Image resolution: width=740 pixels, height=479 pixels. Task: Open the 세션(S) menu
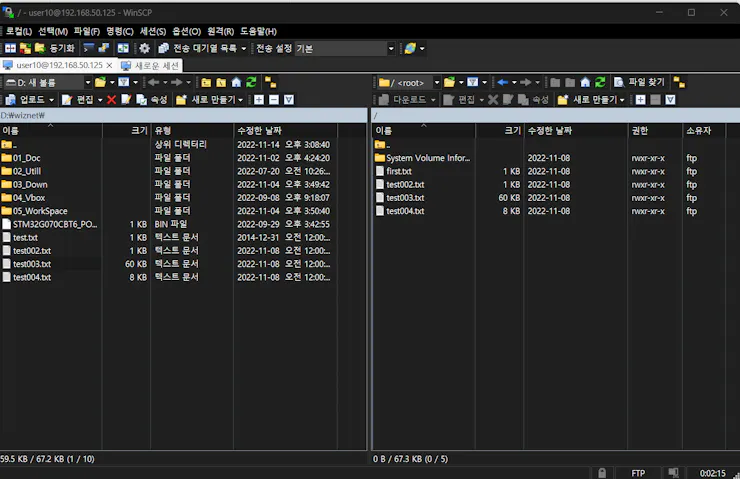tap(153, 31)
